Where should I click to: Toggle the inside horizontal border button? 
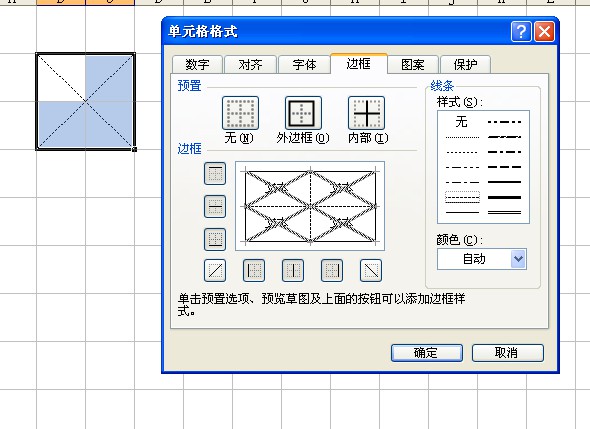(x=215, y=206)
